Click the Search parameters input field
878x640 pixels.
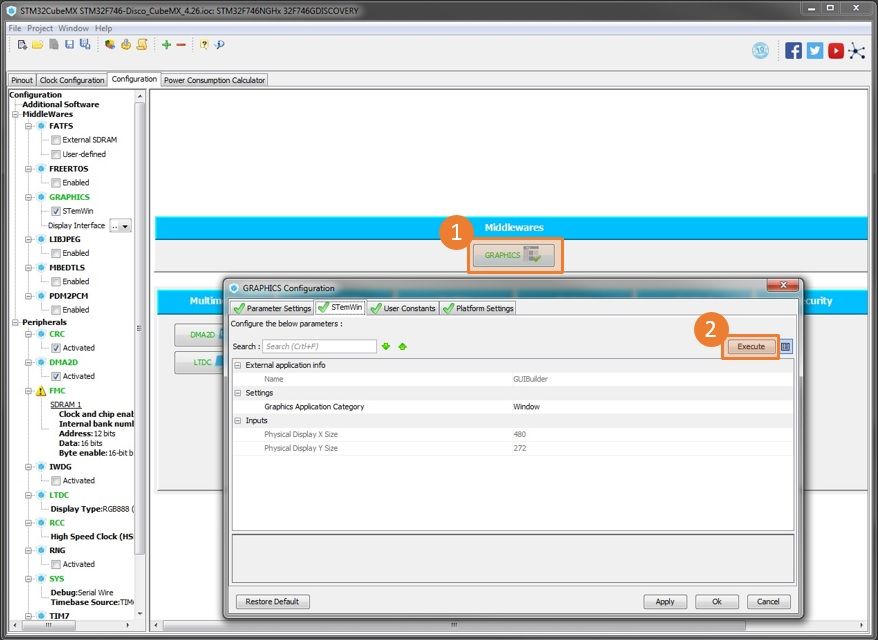319,347
